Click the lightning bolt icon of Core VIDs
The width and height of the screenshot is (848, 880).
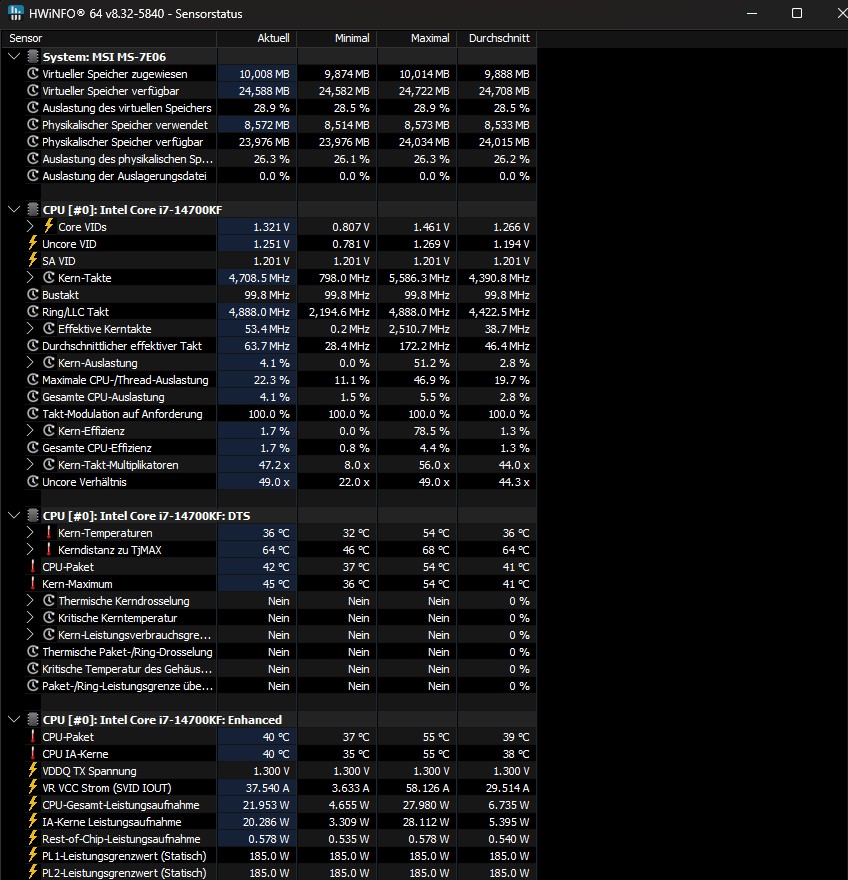[49, 226]
